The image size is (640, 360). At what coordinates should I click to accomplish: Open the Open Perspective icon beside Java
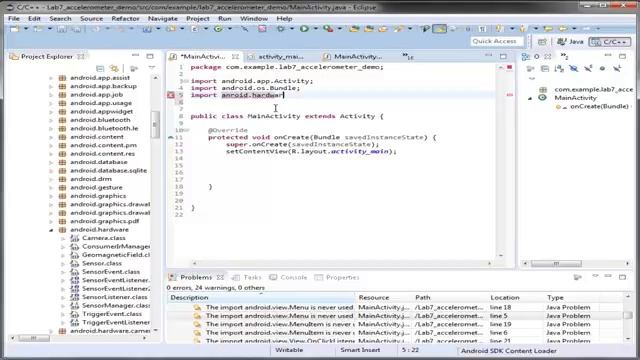pyautogui.click(x=542, y=42)
